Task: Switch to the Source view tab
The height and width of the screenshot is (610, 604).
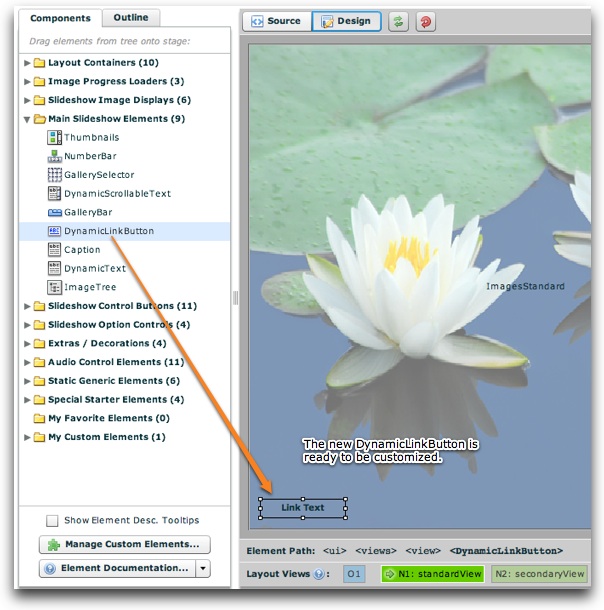Action: [x=276, y=21]
